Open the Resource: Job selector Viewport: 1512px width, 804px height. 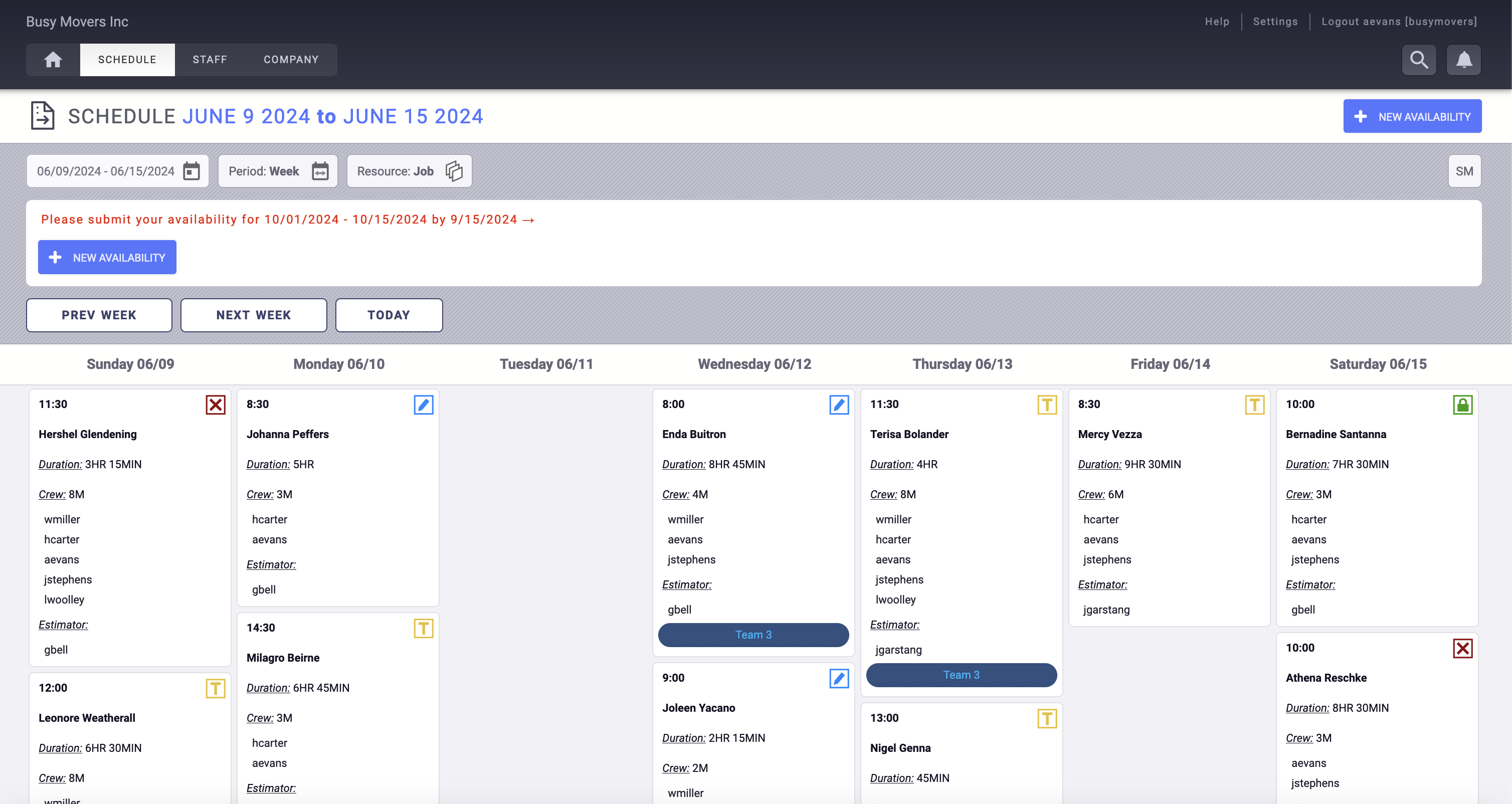409,171
